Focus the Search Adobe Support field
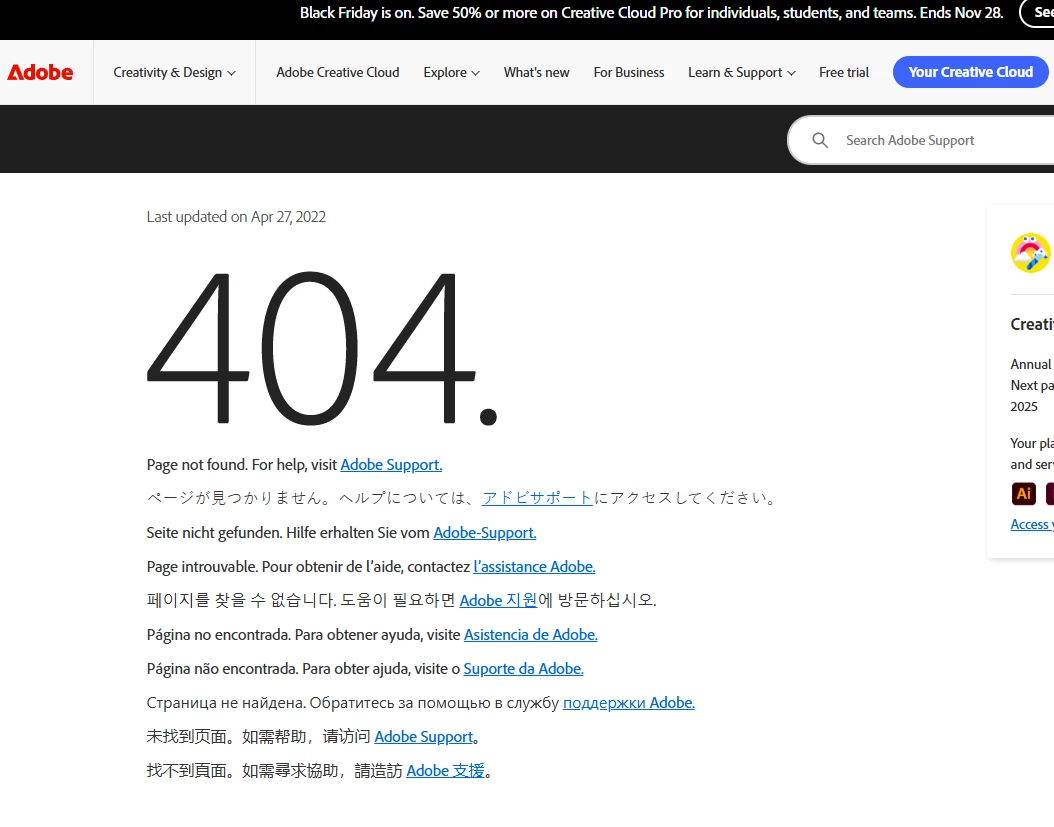The width and height of the screenshot is (1054, 827). [x=920, y=140]
